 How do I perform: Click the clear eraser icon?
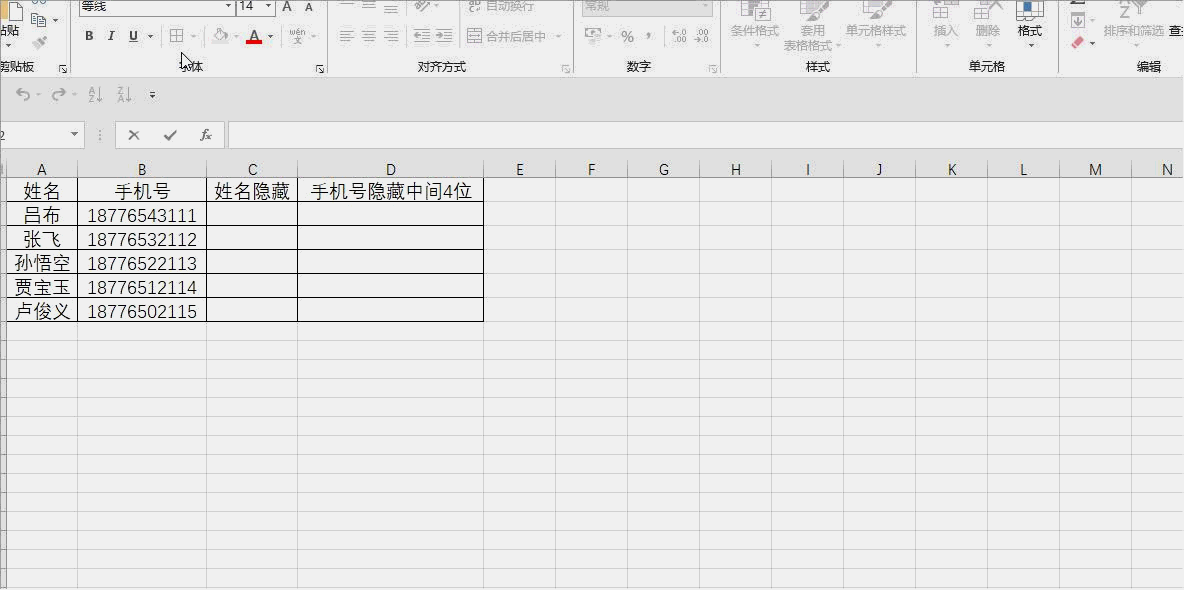point(1078,43)
